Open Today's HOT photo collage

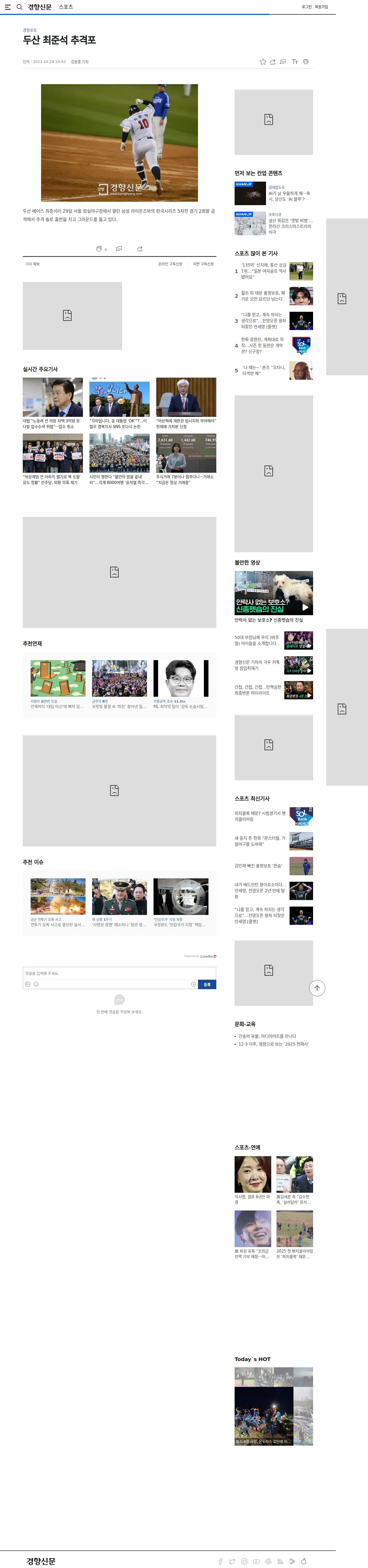tap(274, 1406)
